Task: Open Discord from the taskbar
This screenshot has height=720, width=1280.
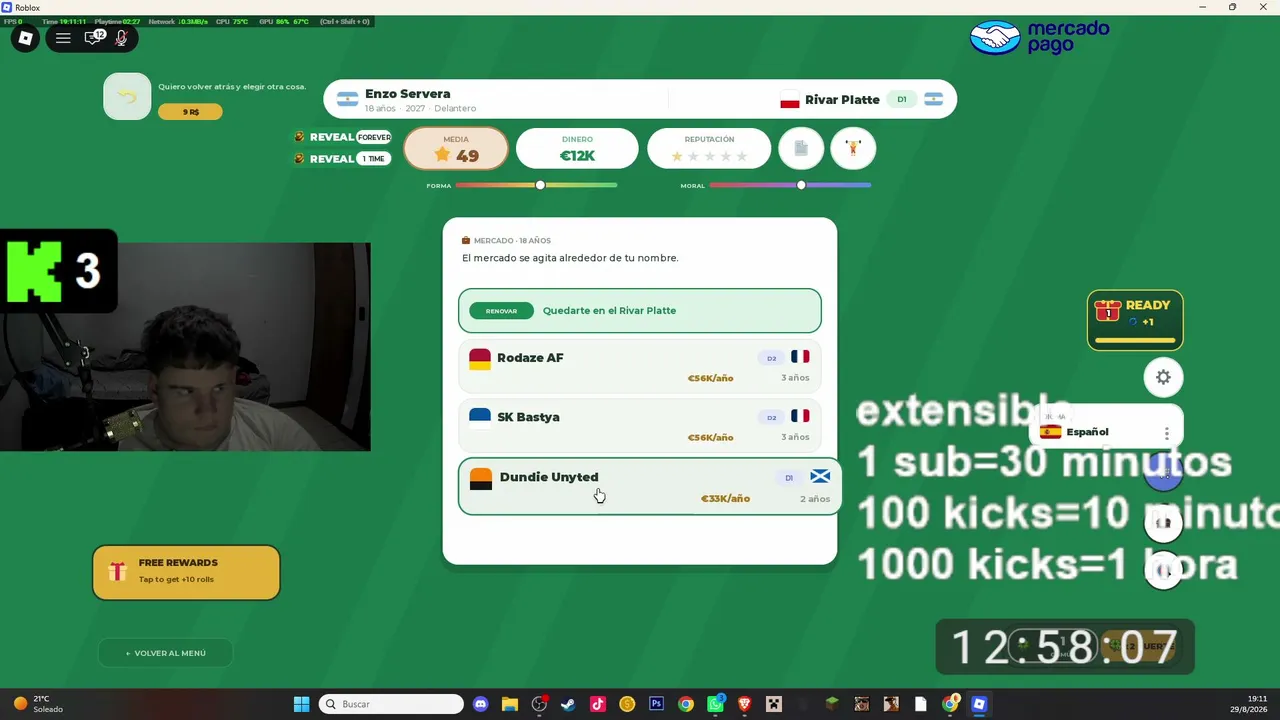Action: (x=481, y=704)
